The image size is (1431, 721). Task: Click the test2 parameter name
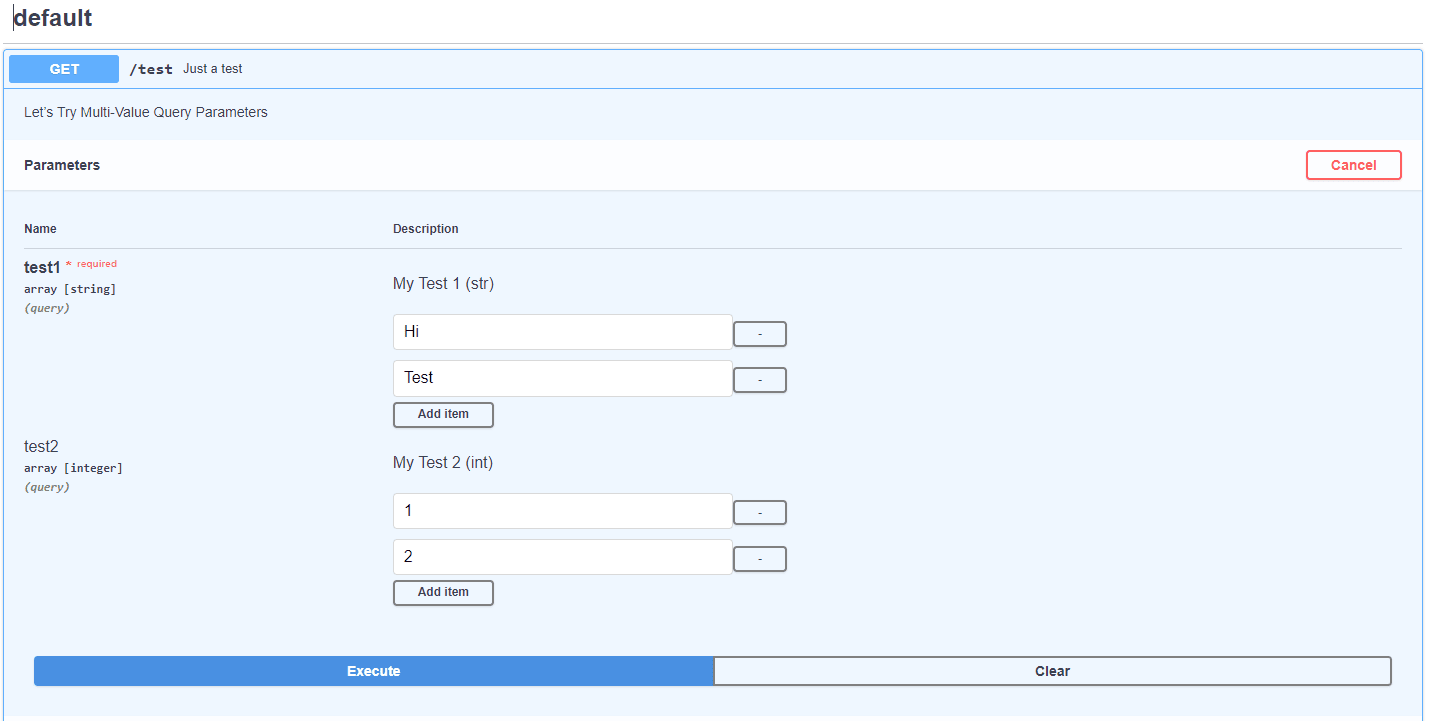click(41, 446)
